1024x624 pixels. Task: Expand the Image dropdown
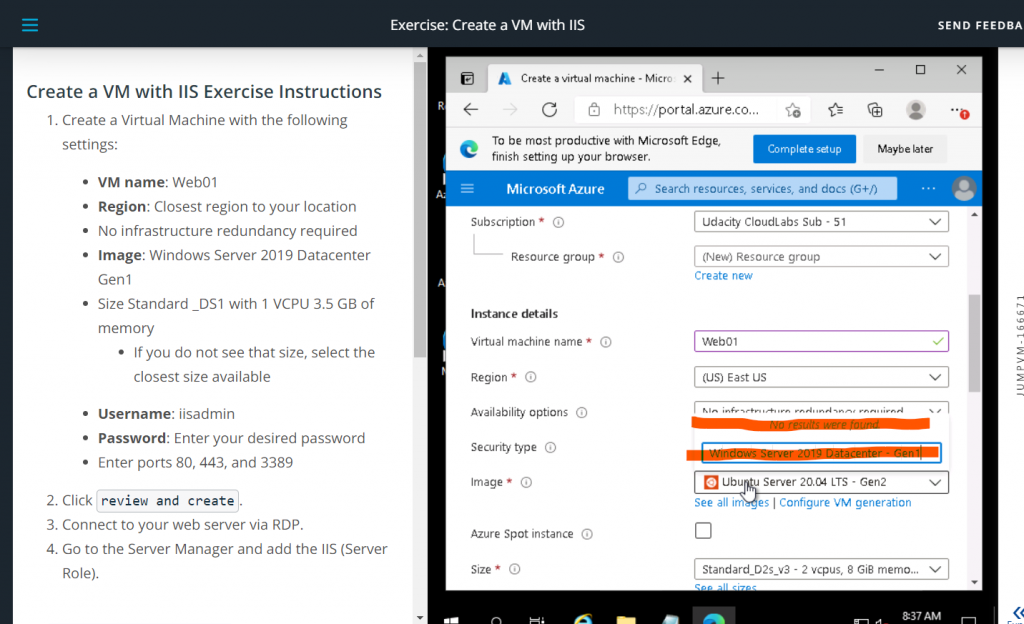821,482
